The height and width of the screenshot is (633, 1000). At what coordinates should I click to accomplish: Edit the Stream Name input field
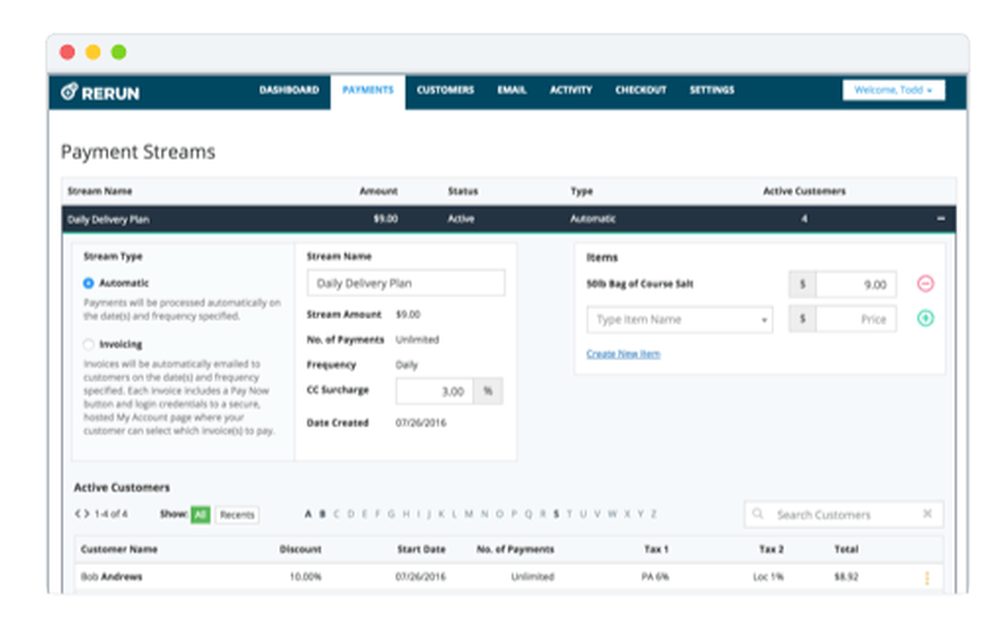406,283
